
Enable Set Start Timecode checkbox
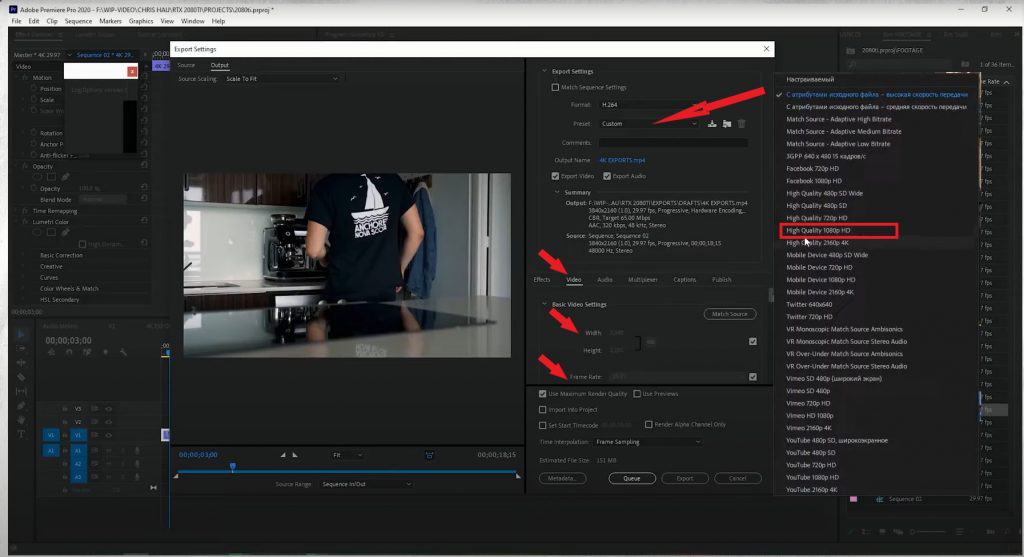[543, 425]
